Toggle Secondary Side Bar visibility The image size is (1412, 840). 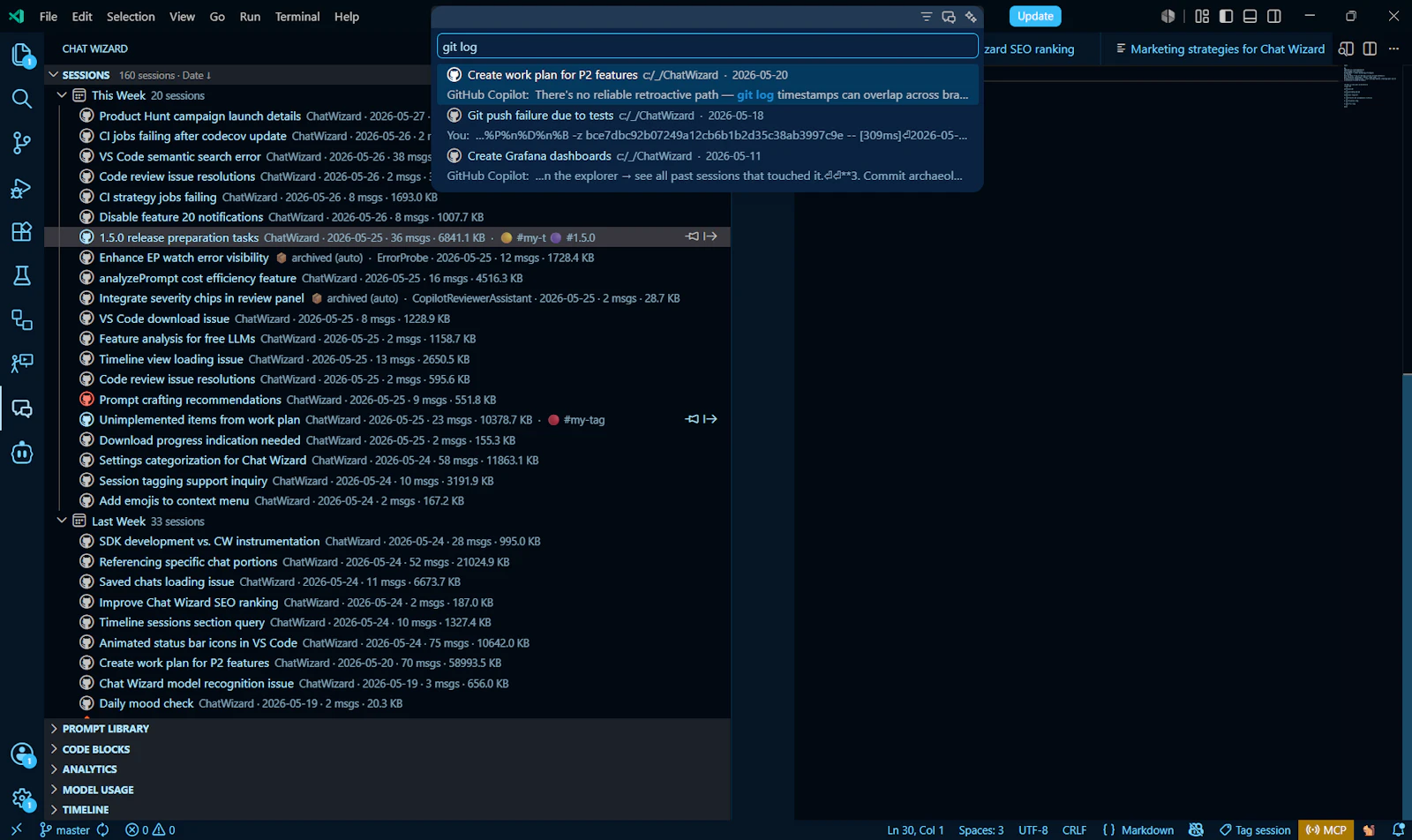(1274, 16)
